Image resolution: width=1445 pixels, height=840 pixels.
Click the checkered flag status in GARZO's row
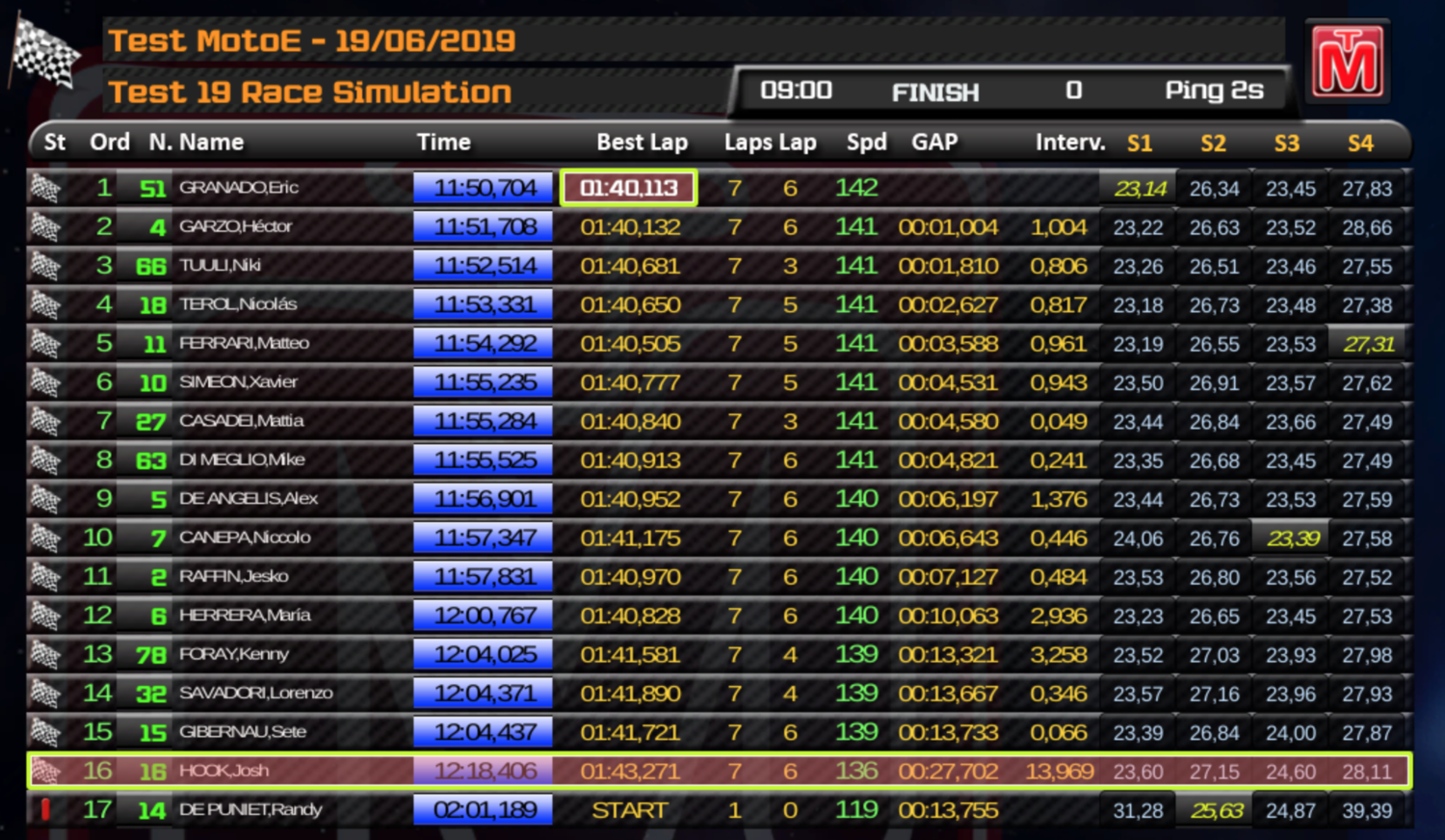point(45,226)
